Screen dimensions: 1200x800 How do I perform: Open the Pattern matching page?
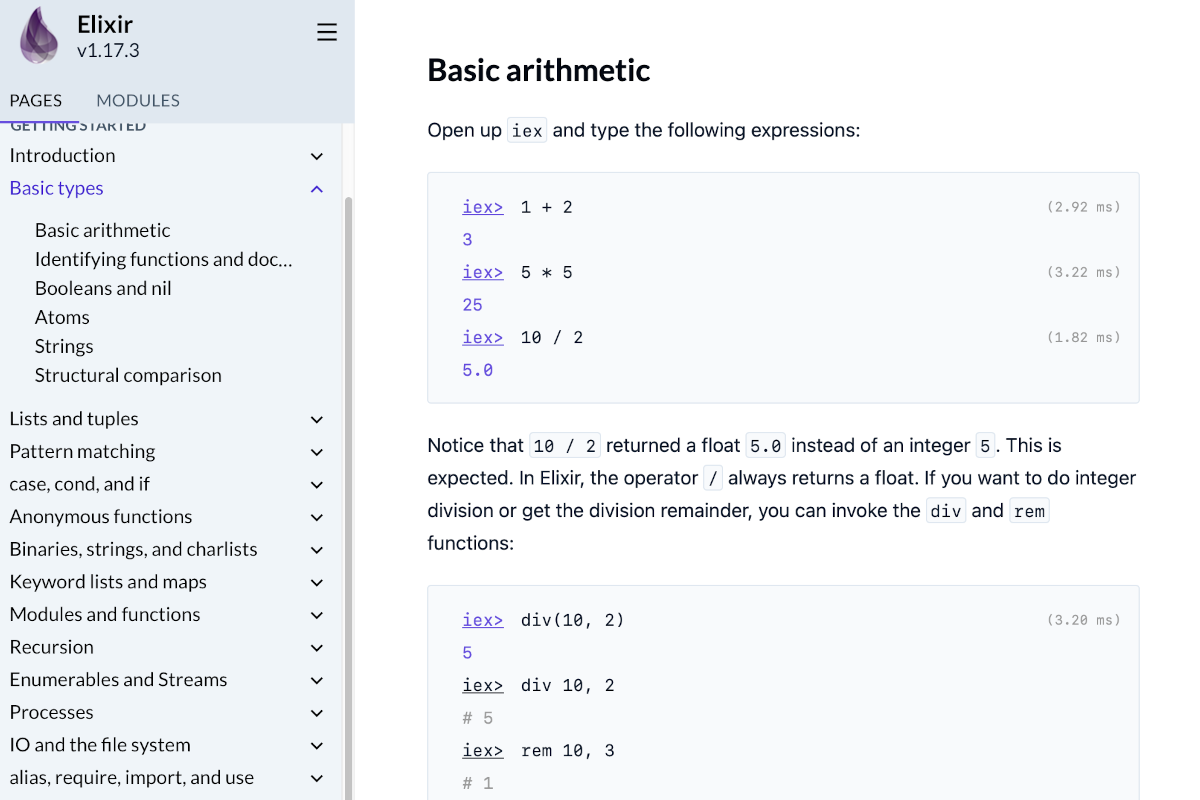[82, 451]
